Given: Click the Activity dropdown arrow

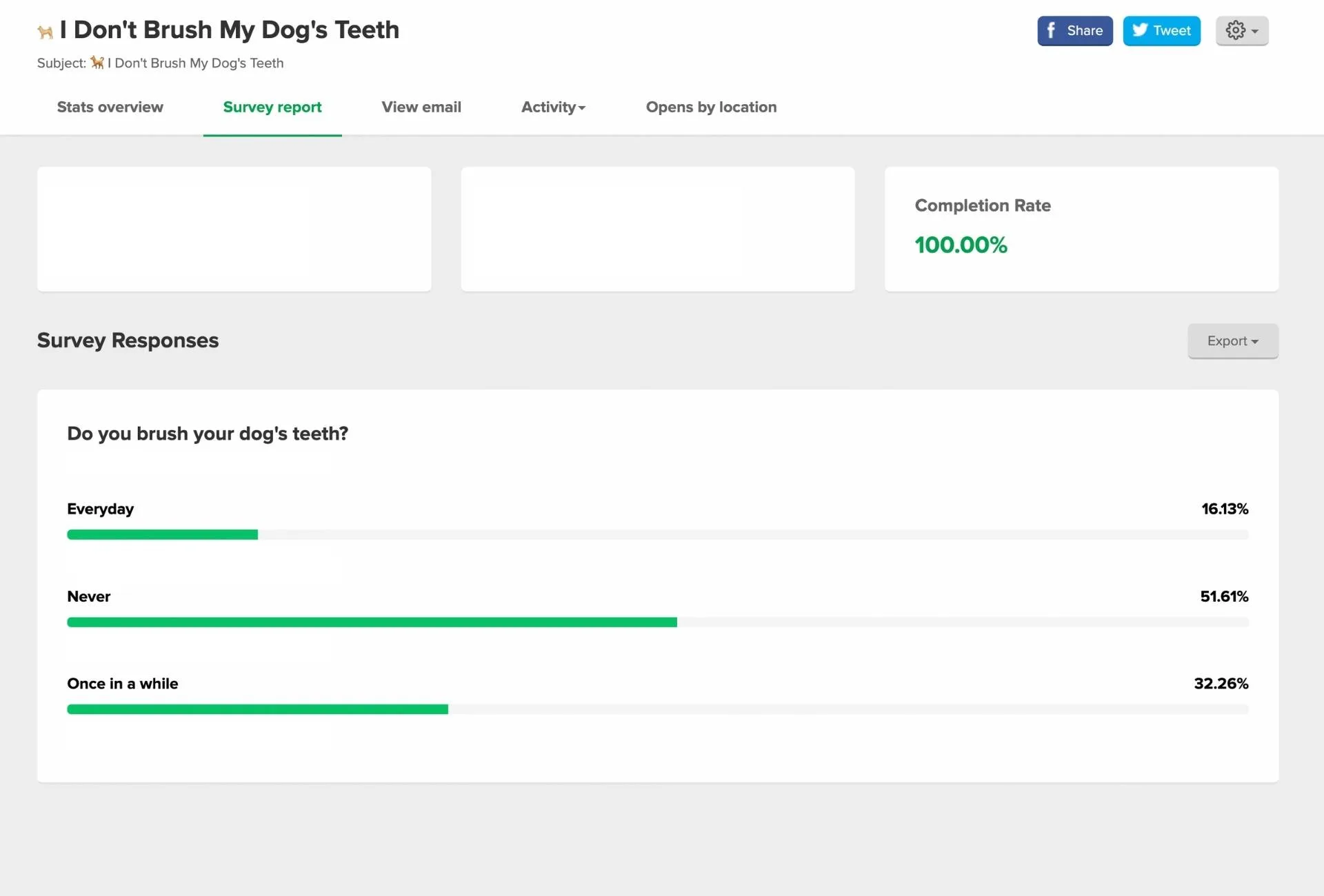Looking at the screenshot, I should pos(581,107).
